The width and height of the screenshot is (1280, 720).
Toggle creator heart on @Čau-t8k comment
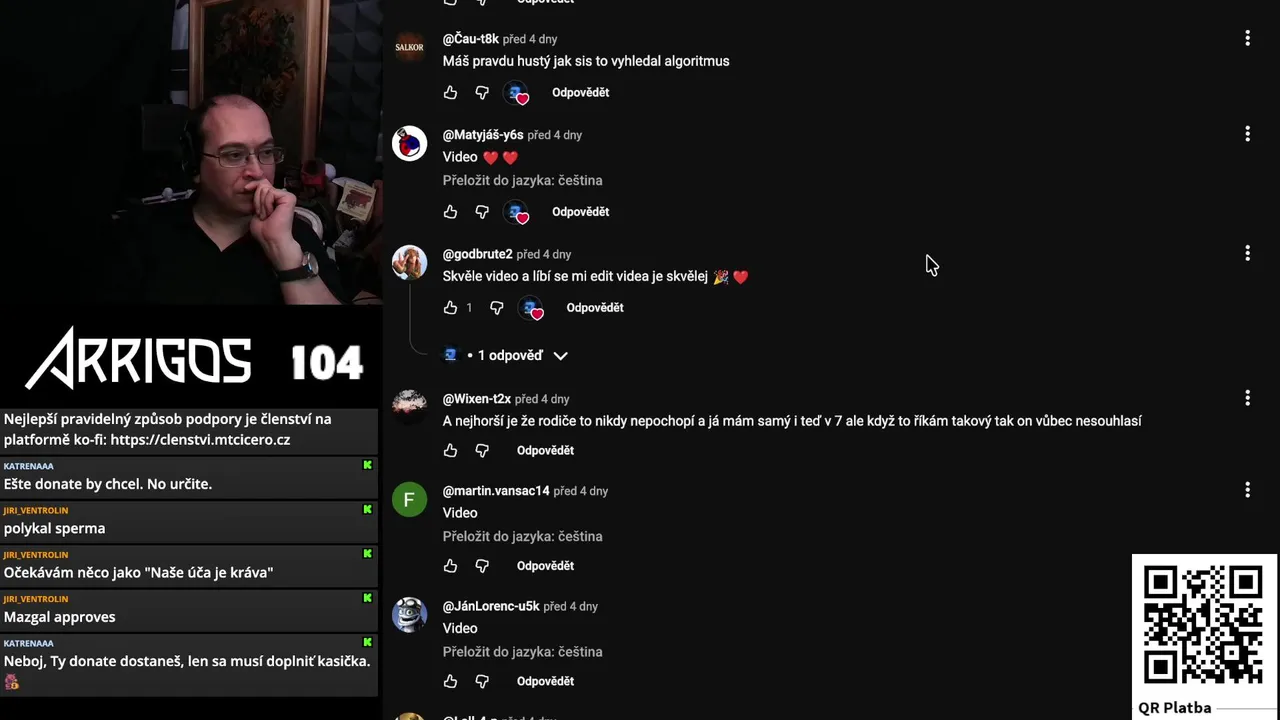click(x=516, y=93)
